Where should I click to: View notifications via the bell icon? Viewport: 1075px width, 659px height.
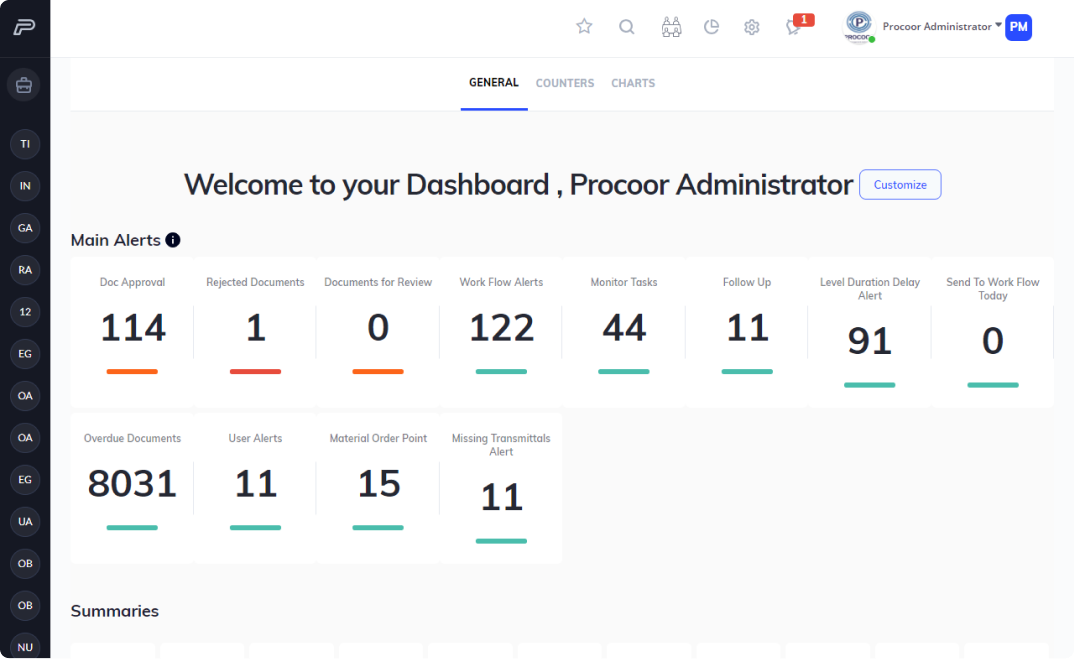tap(792, 27)
